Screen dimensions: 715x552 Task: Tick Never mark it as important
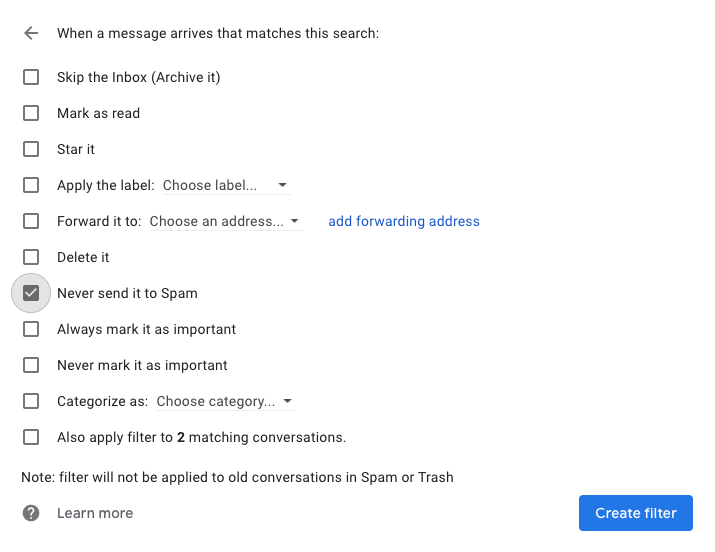click(x=31, y=365)
